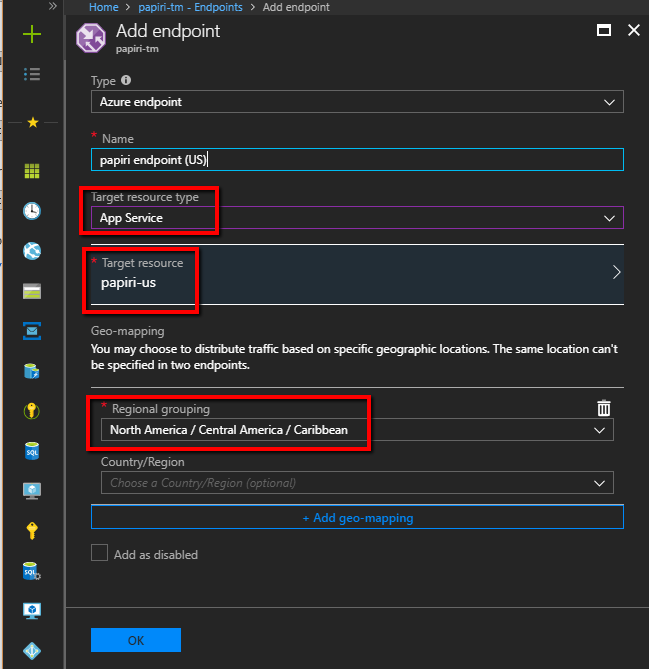This screenshot has height=669, width=649.
Task: Expand the Type dropdown showing Azure endpoint
Action: click(357, 102)
